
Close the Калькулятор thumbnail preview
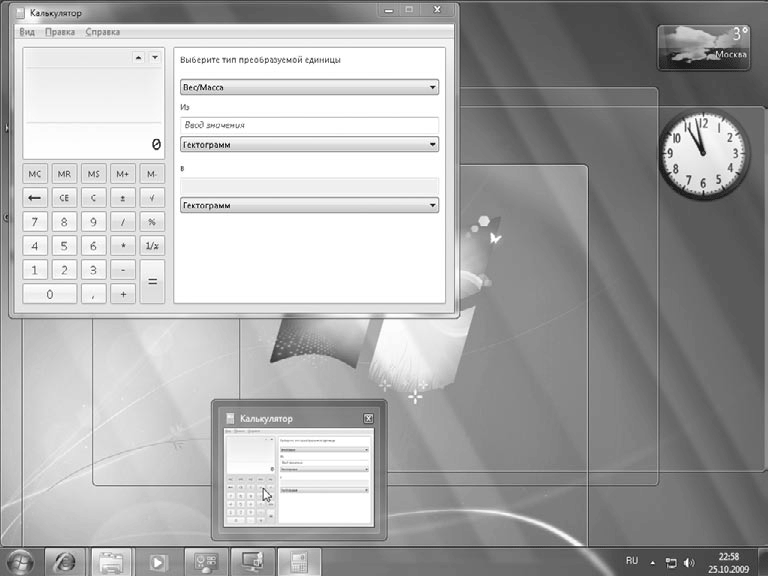point(368,418)
